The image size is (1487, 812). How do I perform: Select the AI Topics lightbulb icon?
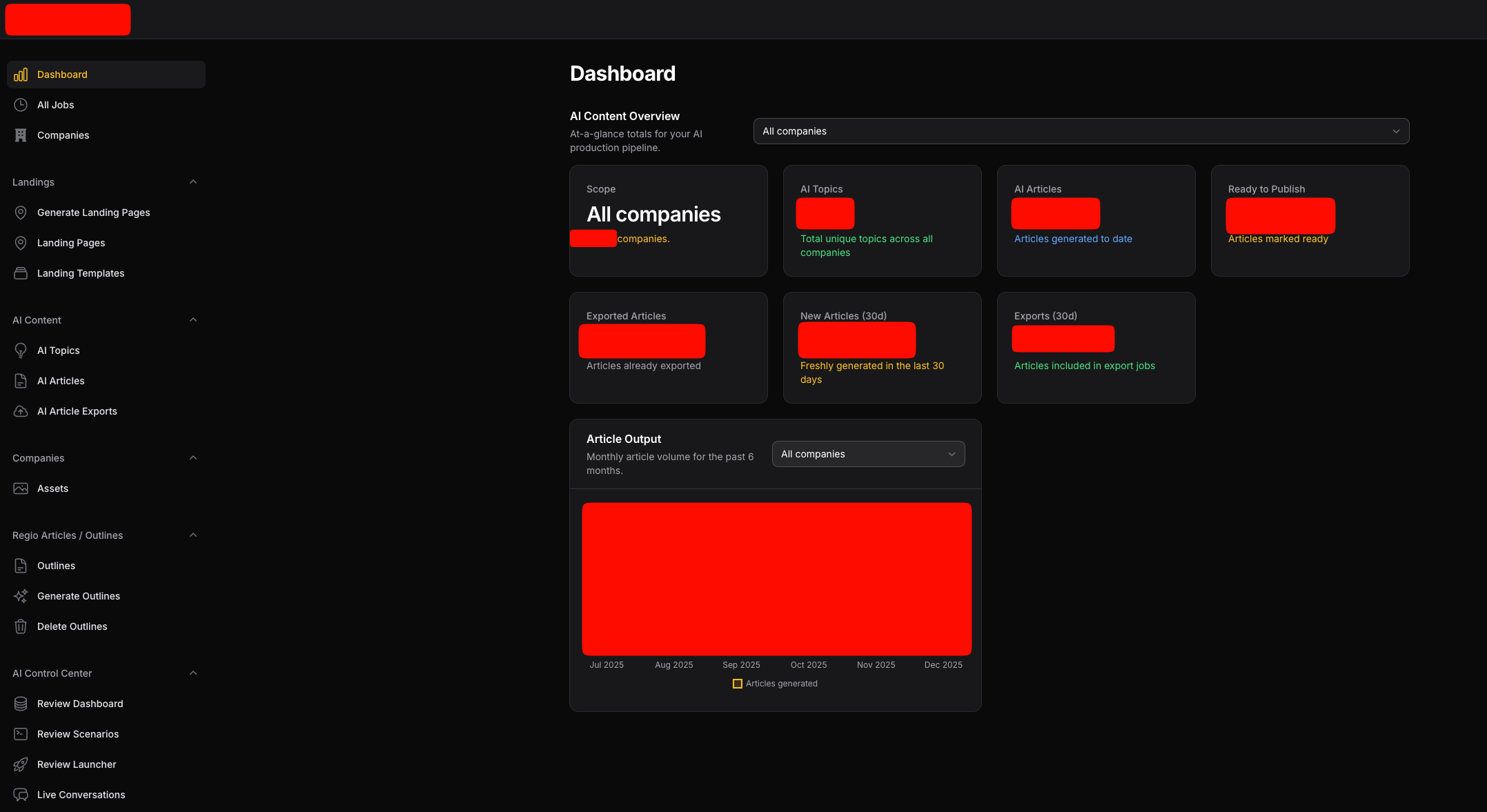pos(21,350)
